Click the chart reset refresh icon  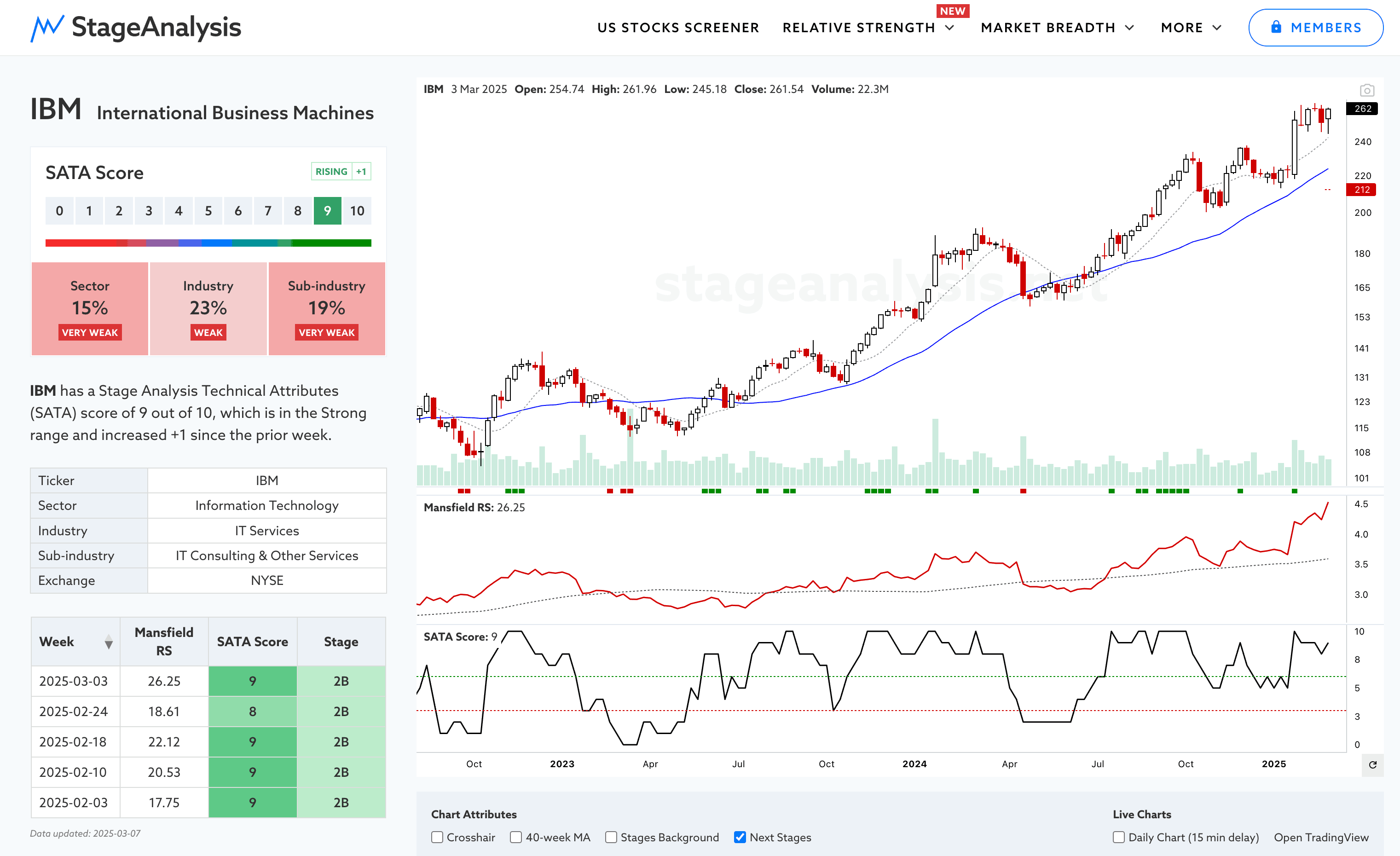[x=1372, y=764]
